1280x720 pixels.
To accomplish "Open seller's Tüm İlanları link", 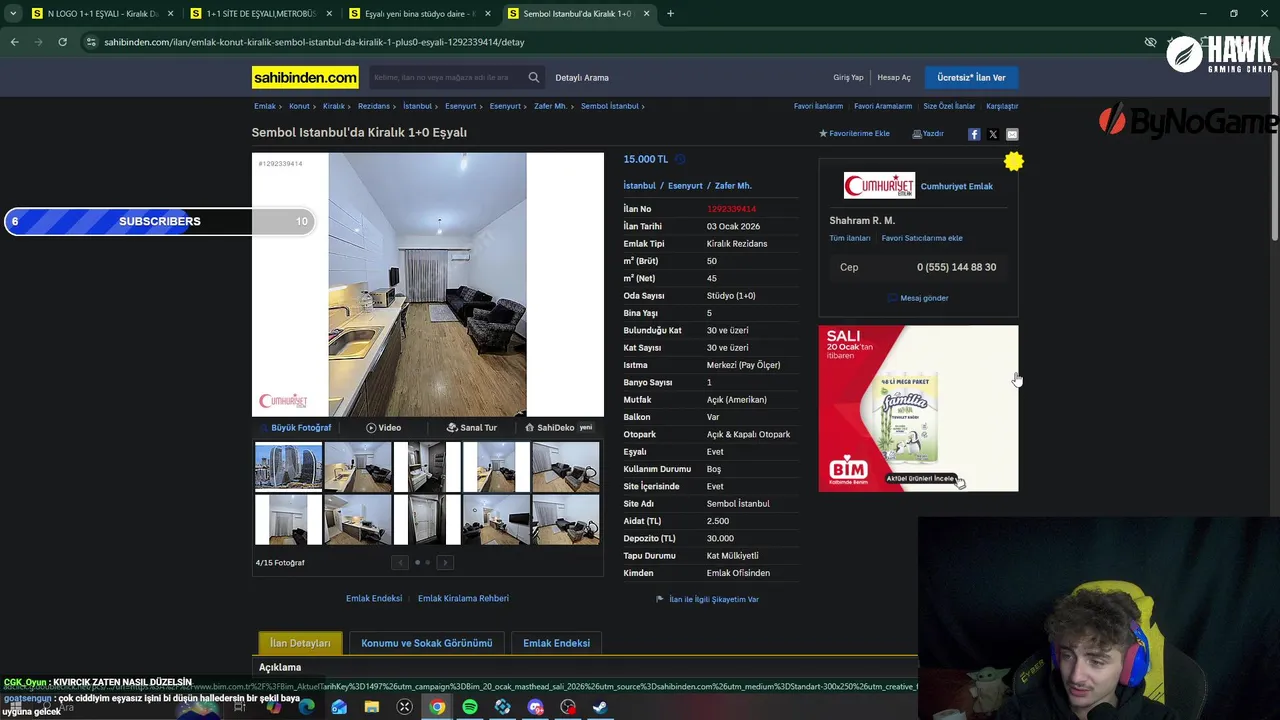I will tap(850, 238).
